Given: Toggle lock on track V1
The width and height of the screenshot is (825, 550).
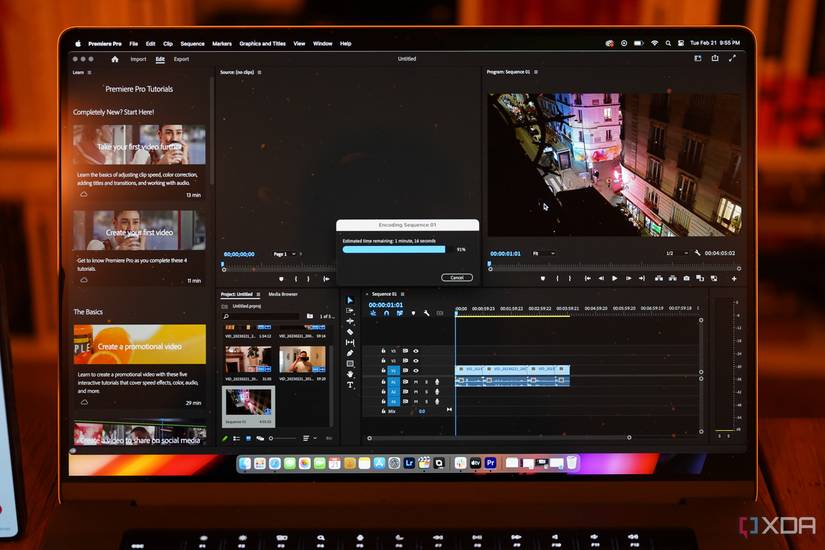Looking at the screenshot, I should click(384, 371).
